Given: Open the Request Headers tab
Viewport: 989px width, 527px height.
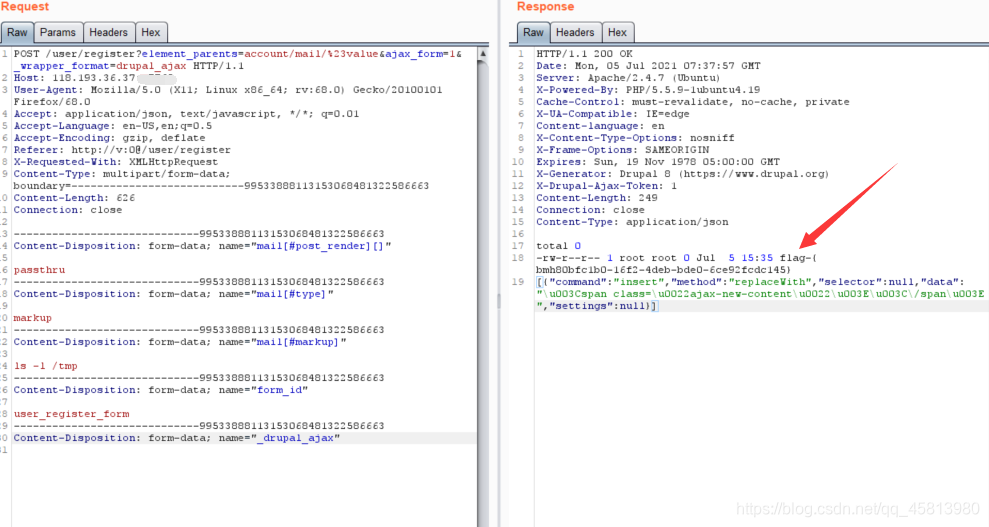Looking at the screenshot, I should [108, 32].
